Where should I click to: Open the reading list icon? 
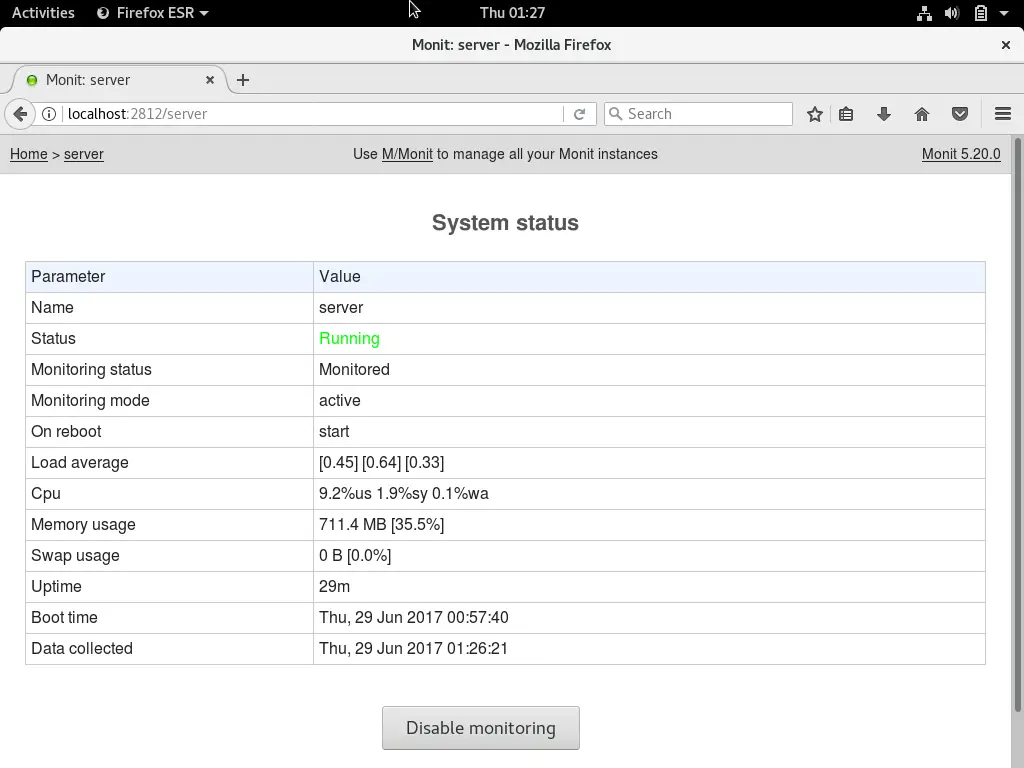(x=846, y=113)
